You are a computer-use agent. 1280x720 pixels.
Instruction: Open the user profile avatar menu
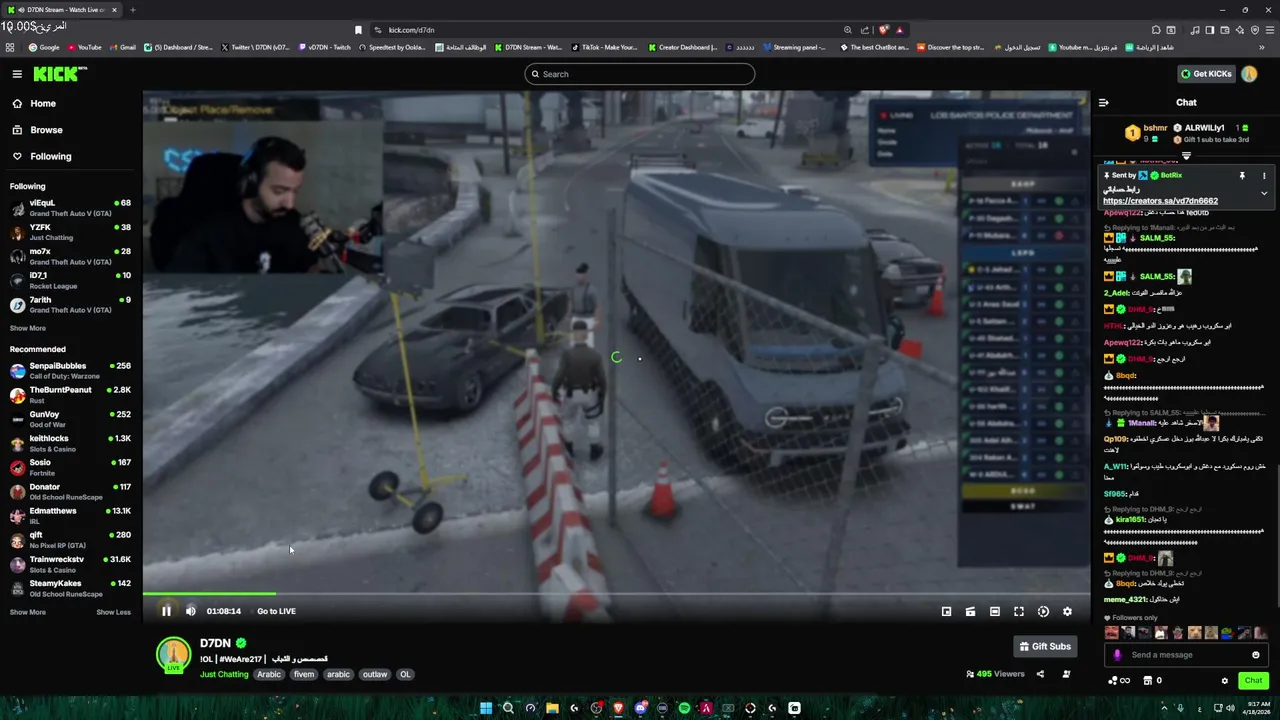(x=1249, y=74)
